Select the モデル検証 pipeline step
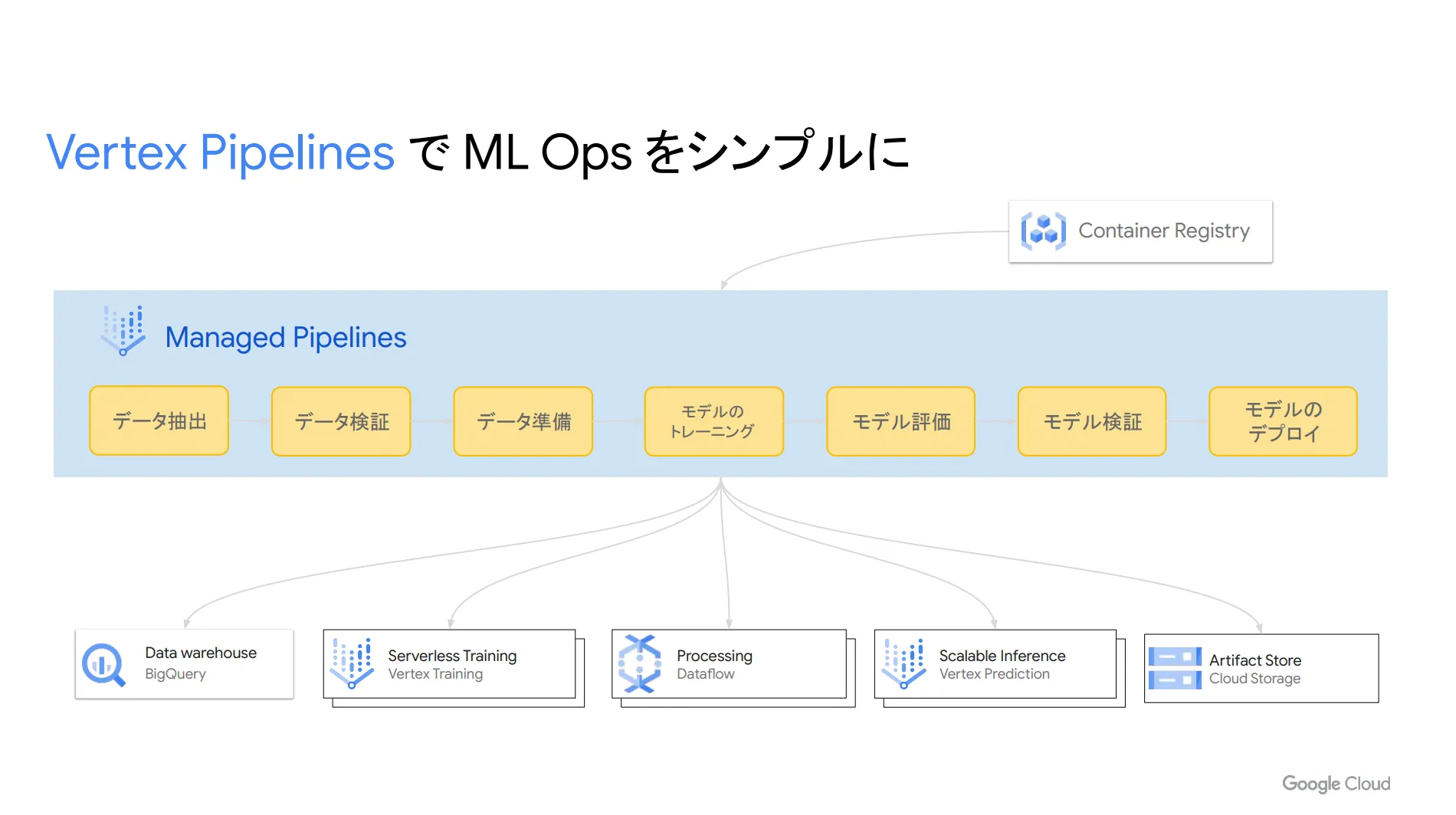 coord(1092,421)
